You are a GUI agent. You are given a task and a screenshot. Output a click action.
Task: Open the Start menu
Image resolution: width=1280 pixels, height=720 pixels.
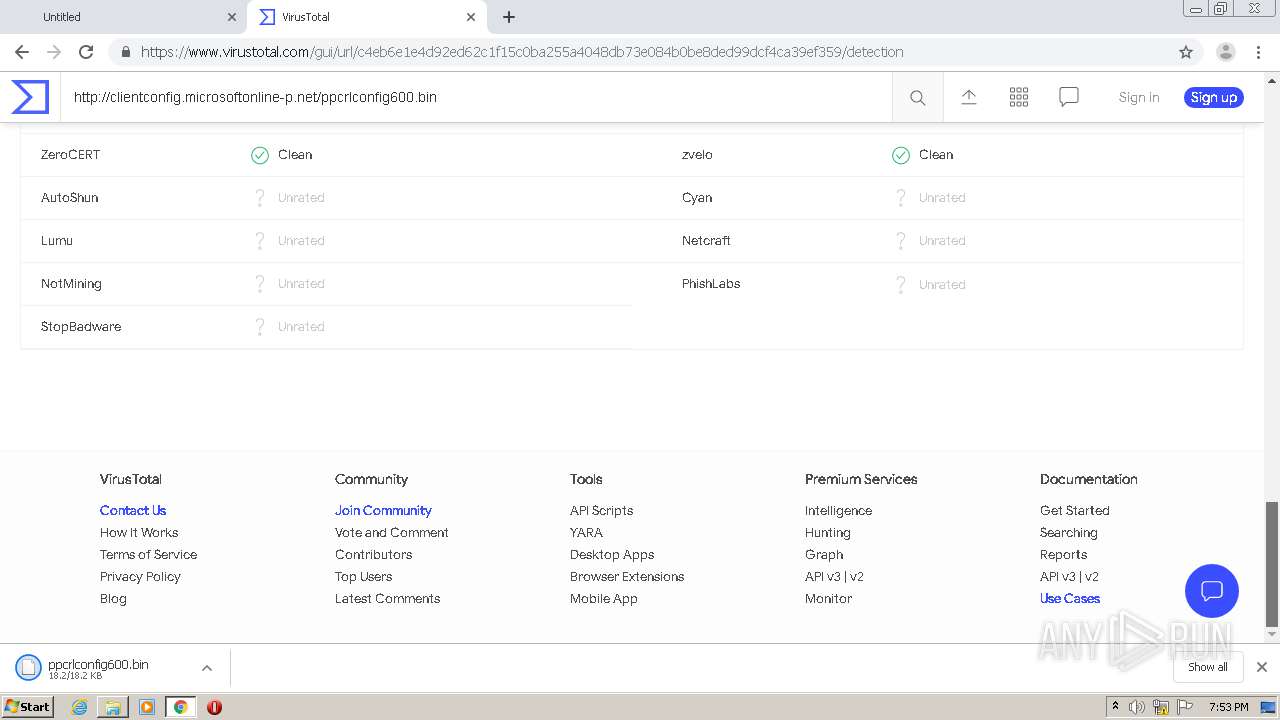point(28,707)
